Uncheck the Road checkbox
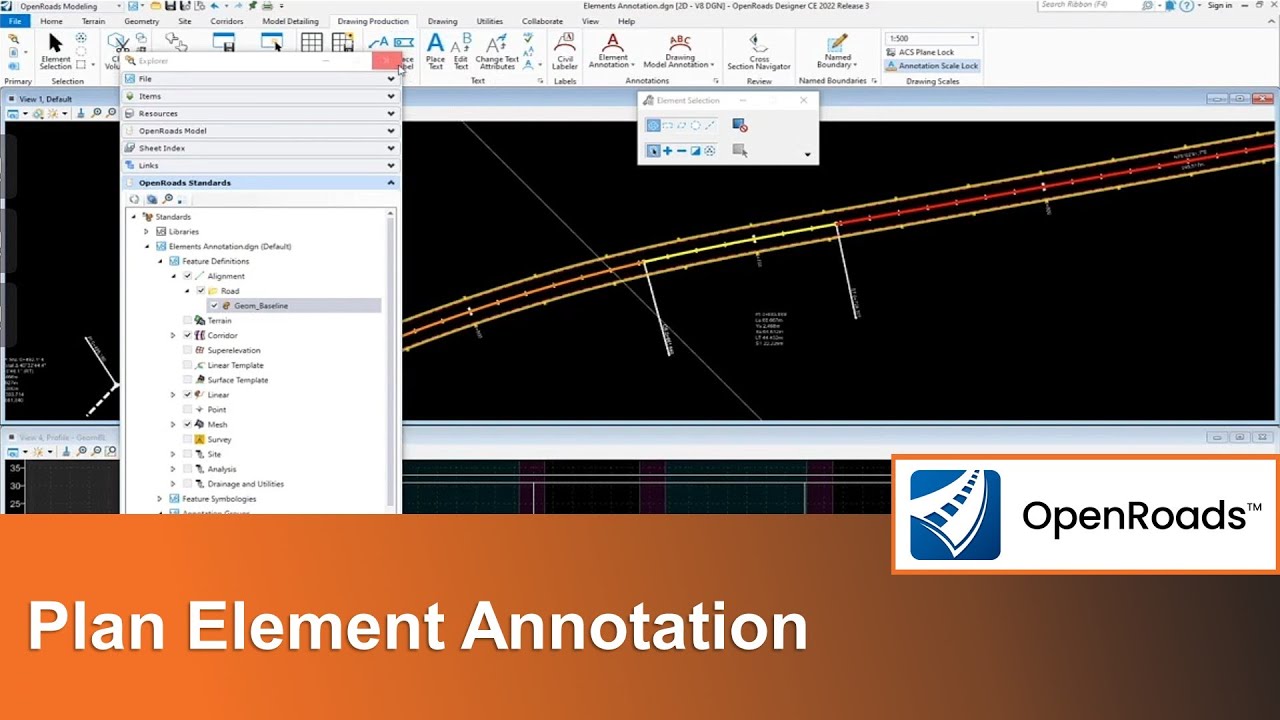 (201, 291)
